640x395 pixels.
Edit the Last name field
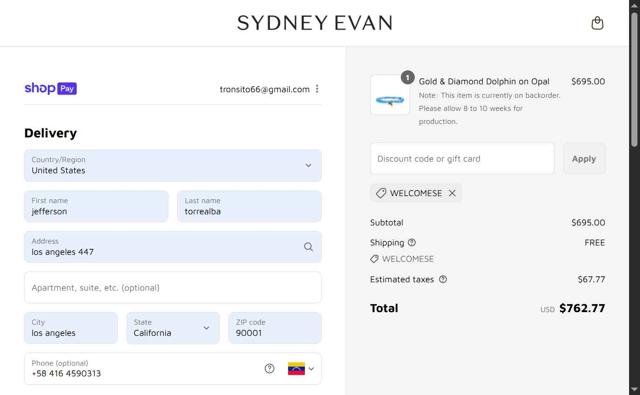249,206
